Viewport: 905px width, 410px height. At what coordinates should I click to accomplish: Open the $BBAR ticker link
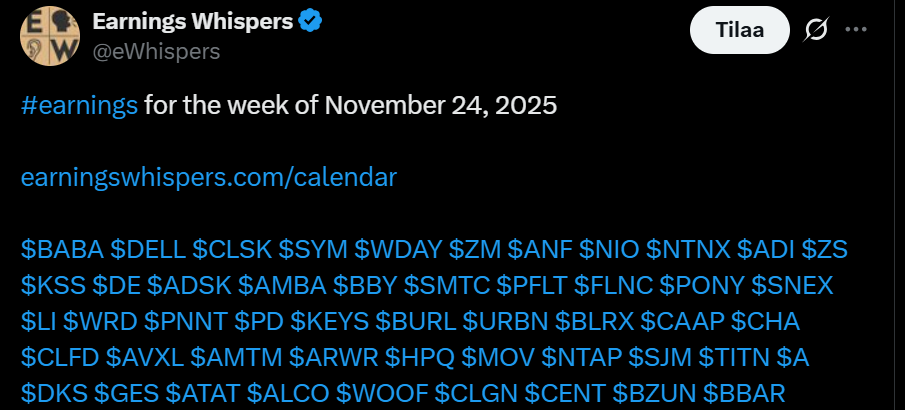(744, 394)
